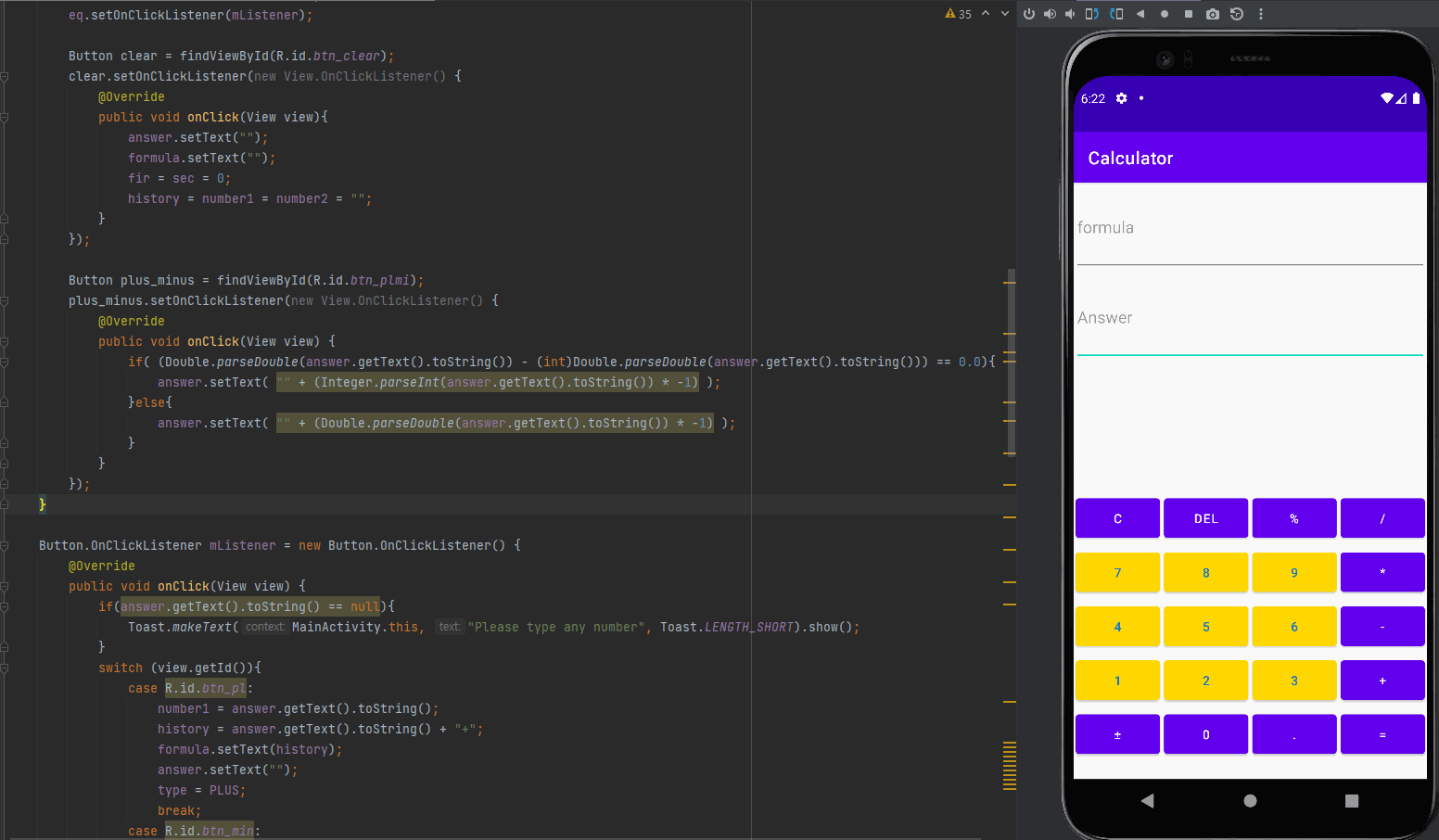Click the case R.id.btn_min label

(194, 832)
